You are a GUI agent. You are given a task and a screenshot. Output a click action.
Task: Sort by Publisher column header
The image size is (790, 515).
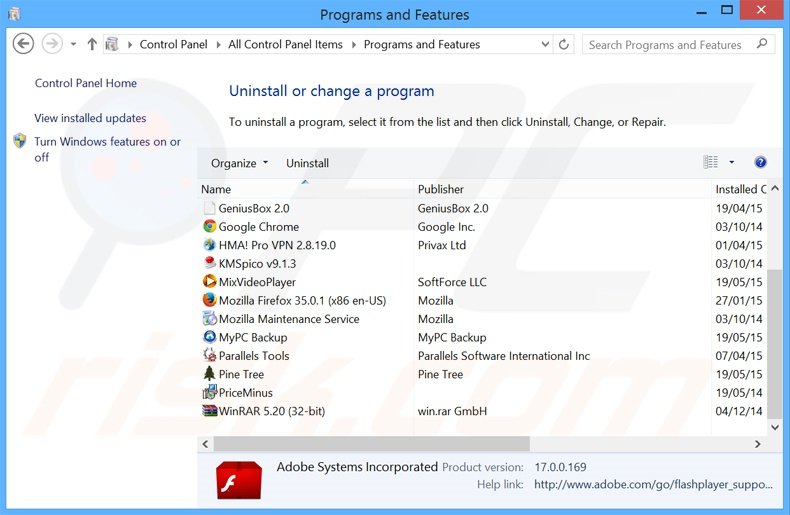click(x=562, y=189)
